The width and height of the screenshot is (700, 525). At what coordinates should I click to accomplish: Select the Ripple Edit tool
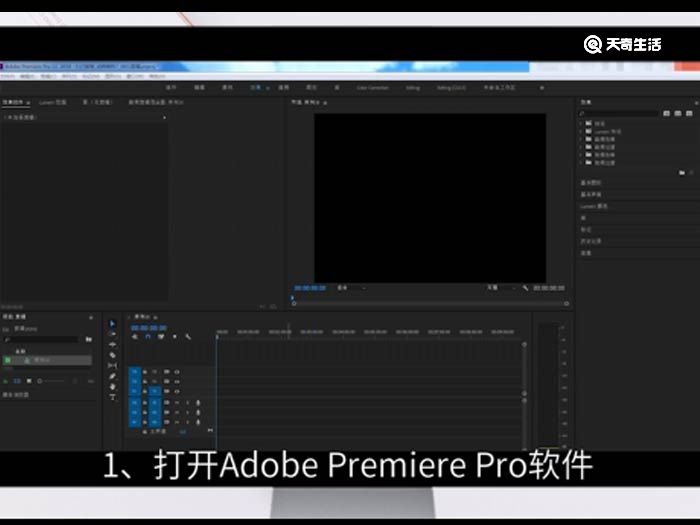(112, 344)
